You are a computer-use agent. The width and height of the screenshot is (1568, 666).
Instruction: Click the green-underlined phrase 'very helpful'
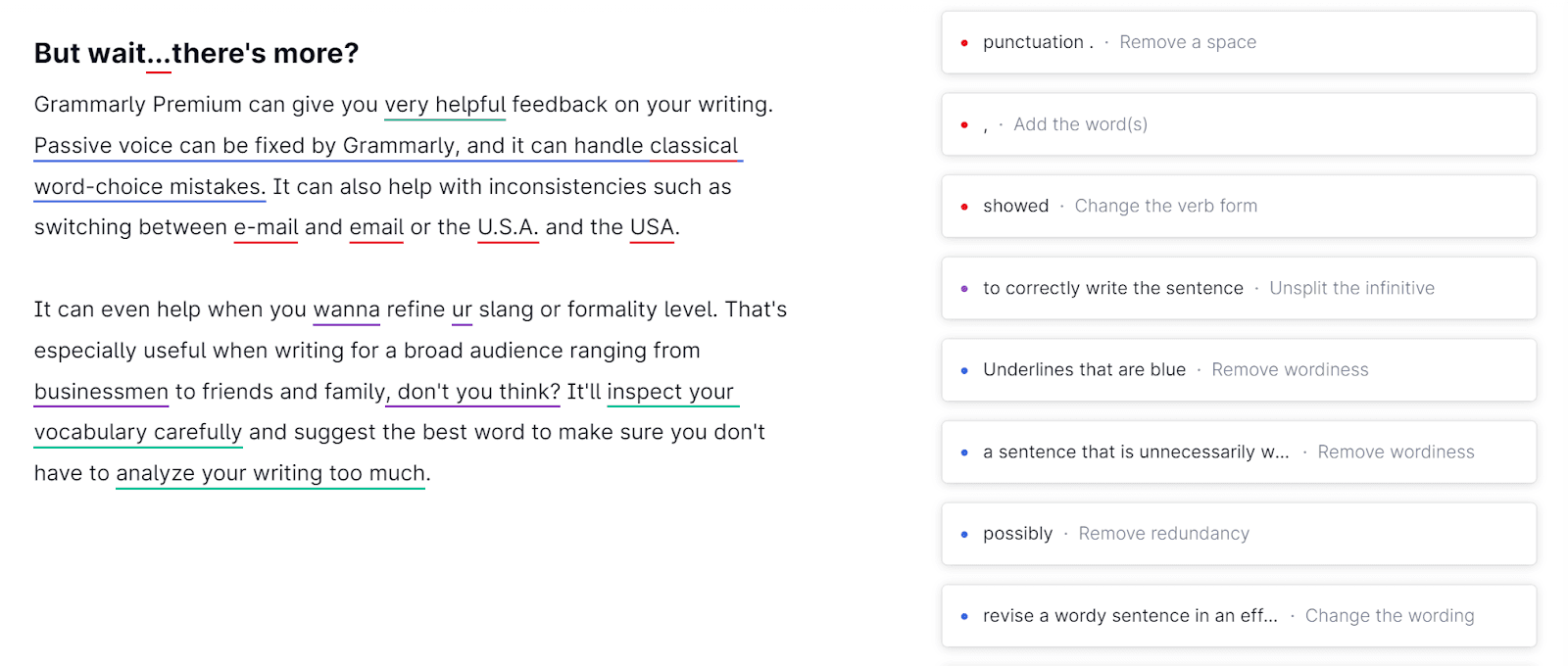pyautogui.click(x=445, y=105)
